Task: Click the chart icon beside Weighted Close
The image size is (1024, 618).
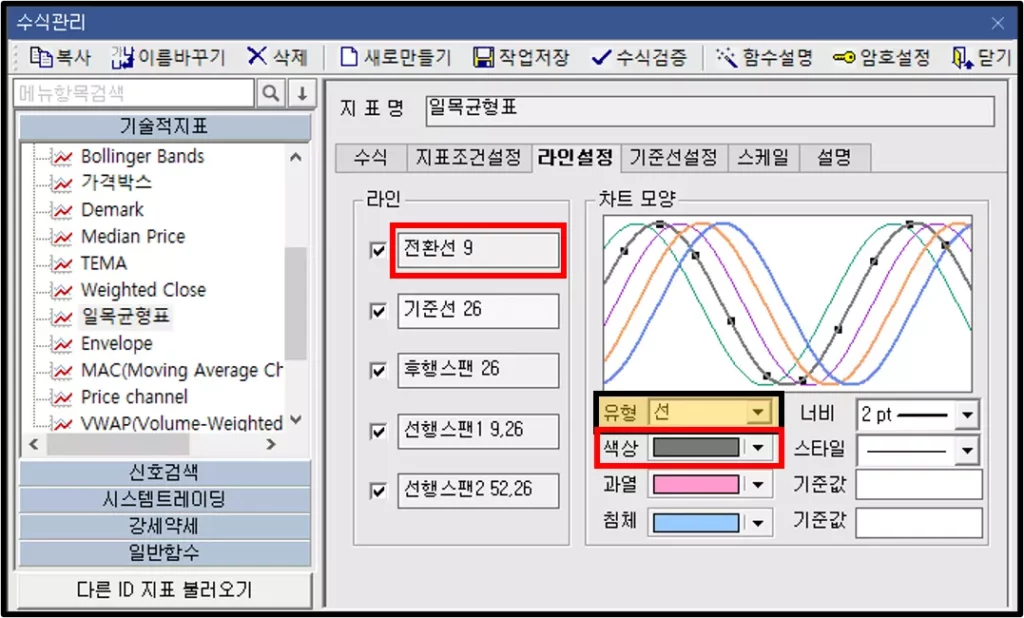Action: point(63,291)
